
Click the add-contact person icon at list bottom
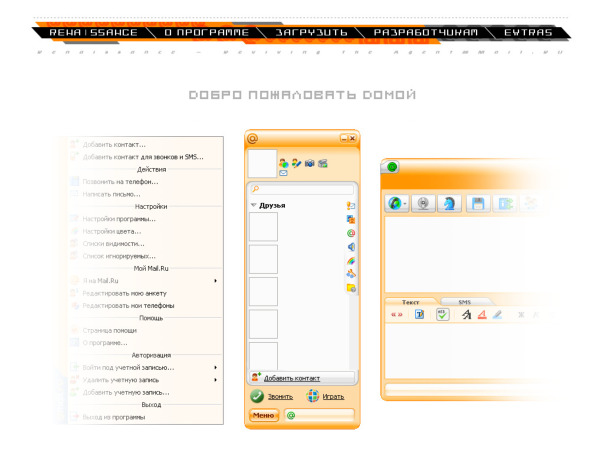256,377
